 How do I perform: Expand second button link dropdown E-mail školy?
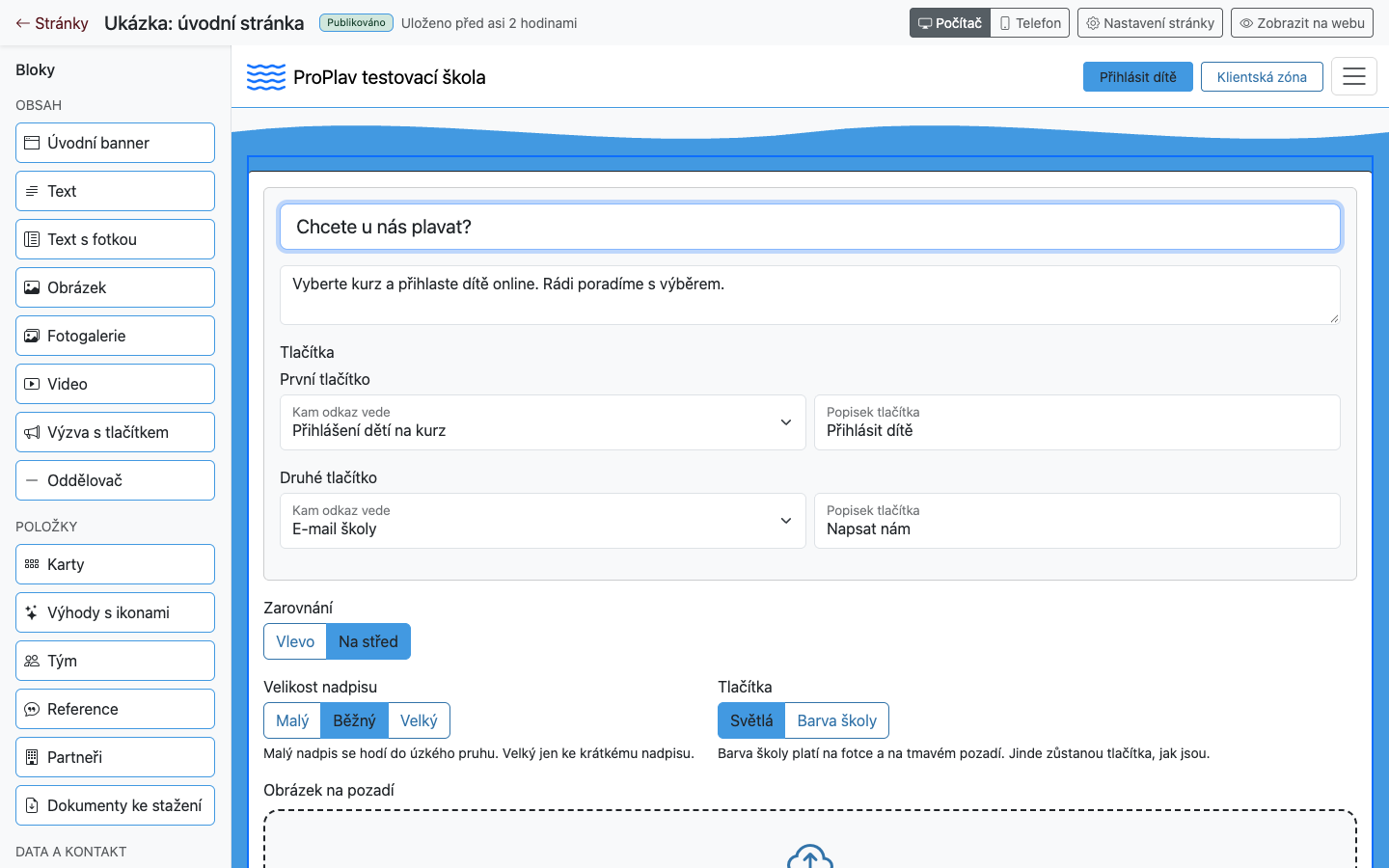pos(543,521)
